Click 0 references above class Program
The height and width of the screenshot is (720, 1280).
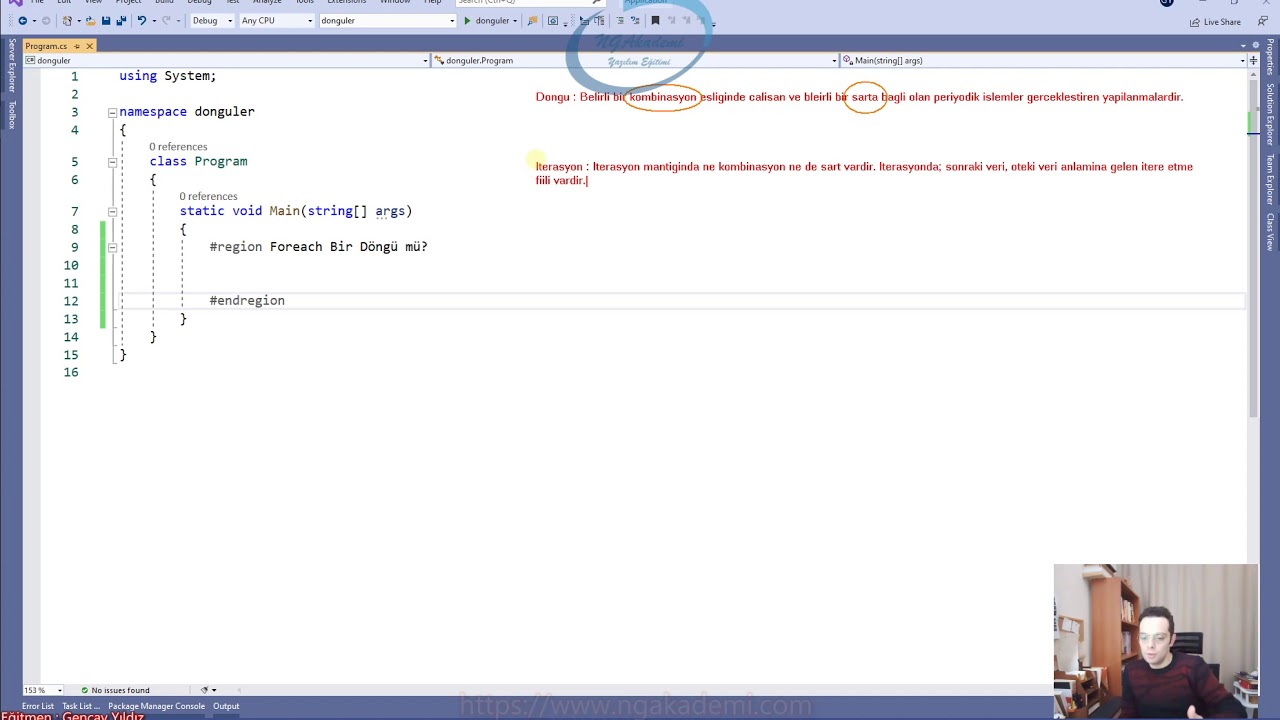point(178,147)
